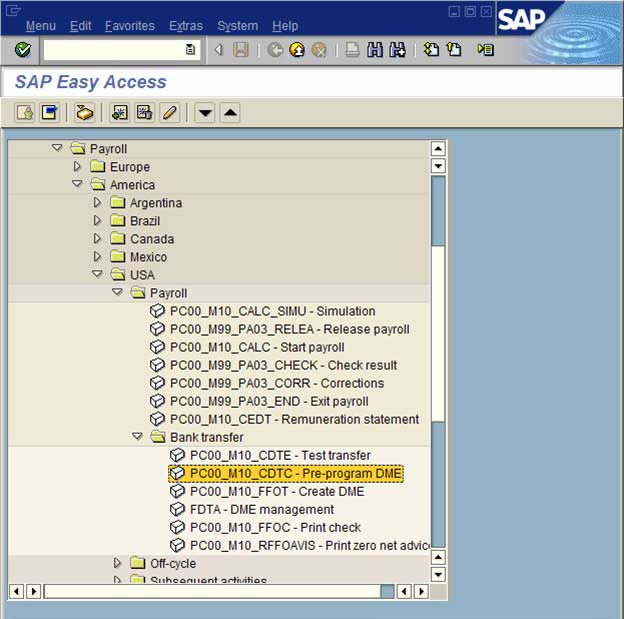The width and height of the screenshot is (624, 619).
Task: Select PC00_M10_FFOT - Create DME
Action: point(277,491)
